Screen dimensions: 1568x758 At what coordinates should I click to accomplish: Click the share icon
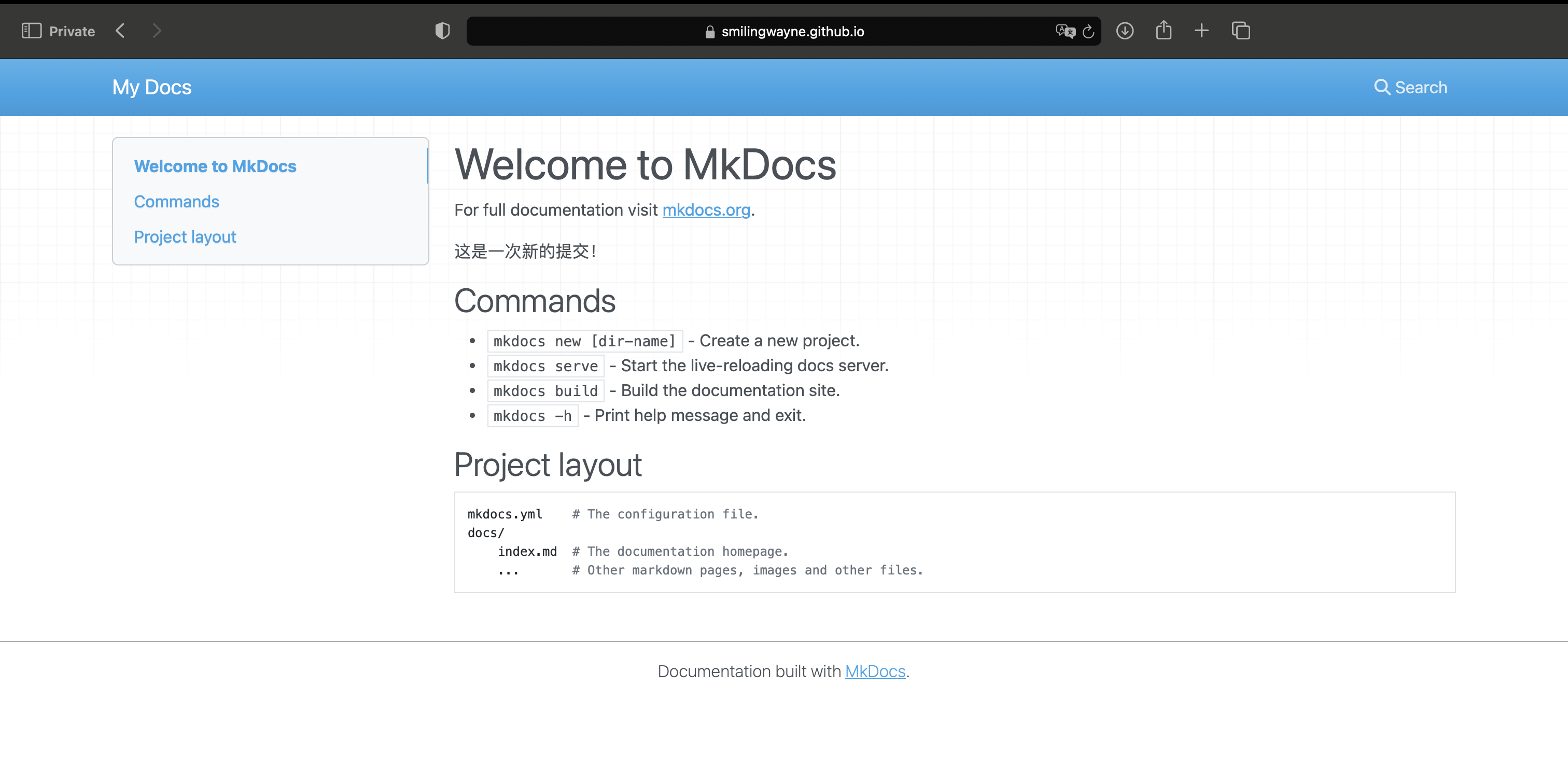click(x=1163, y=30)
